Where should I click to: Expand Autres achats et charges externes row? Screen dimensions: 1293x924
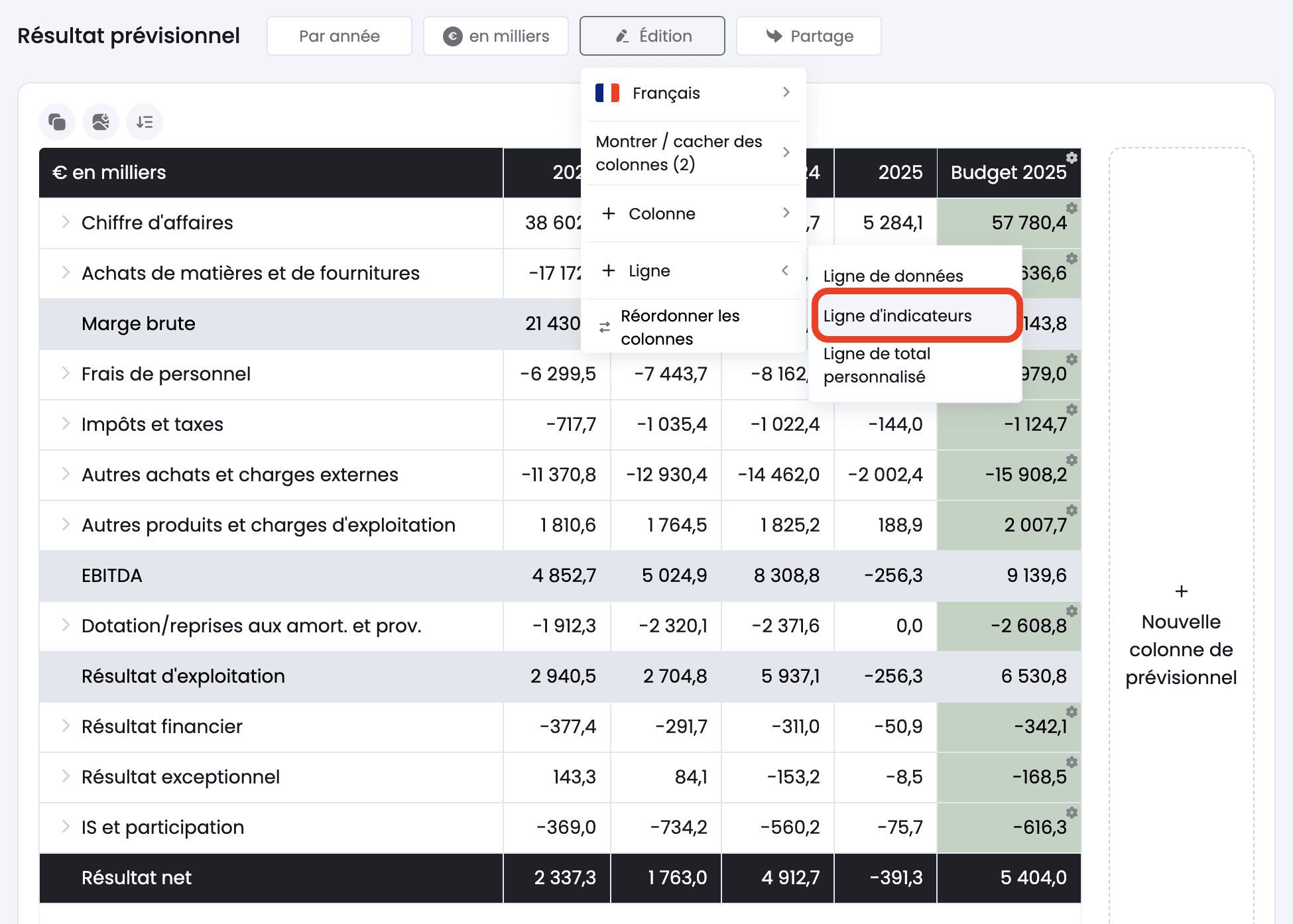click(66, 474)
